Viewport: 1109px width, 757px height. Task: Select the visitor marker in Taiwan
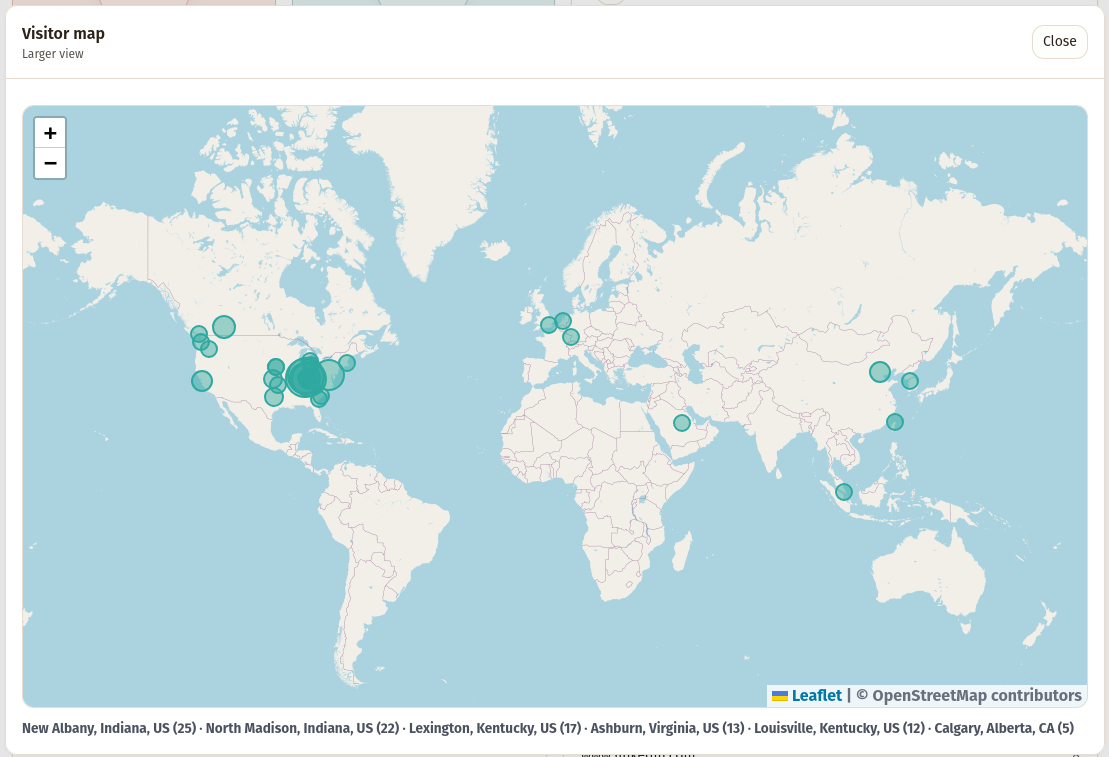[895, 422]
